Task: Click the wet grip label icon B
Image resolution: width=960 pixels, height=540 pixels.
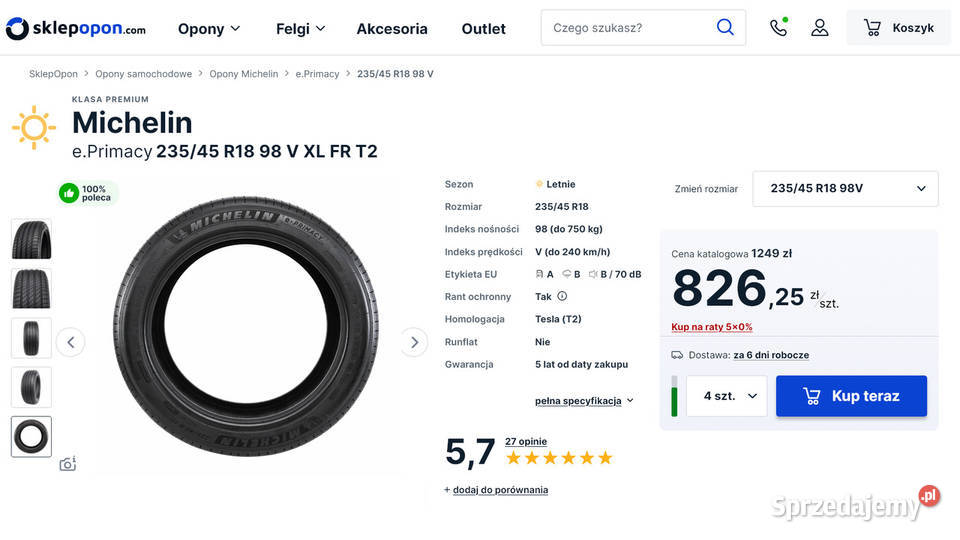Action: (566, 274)
